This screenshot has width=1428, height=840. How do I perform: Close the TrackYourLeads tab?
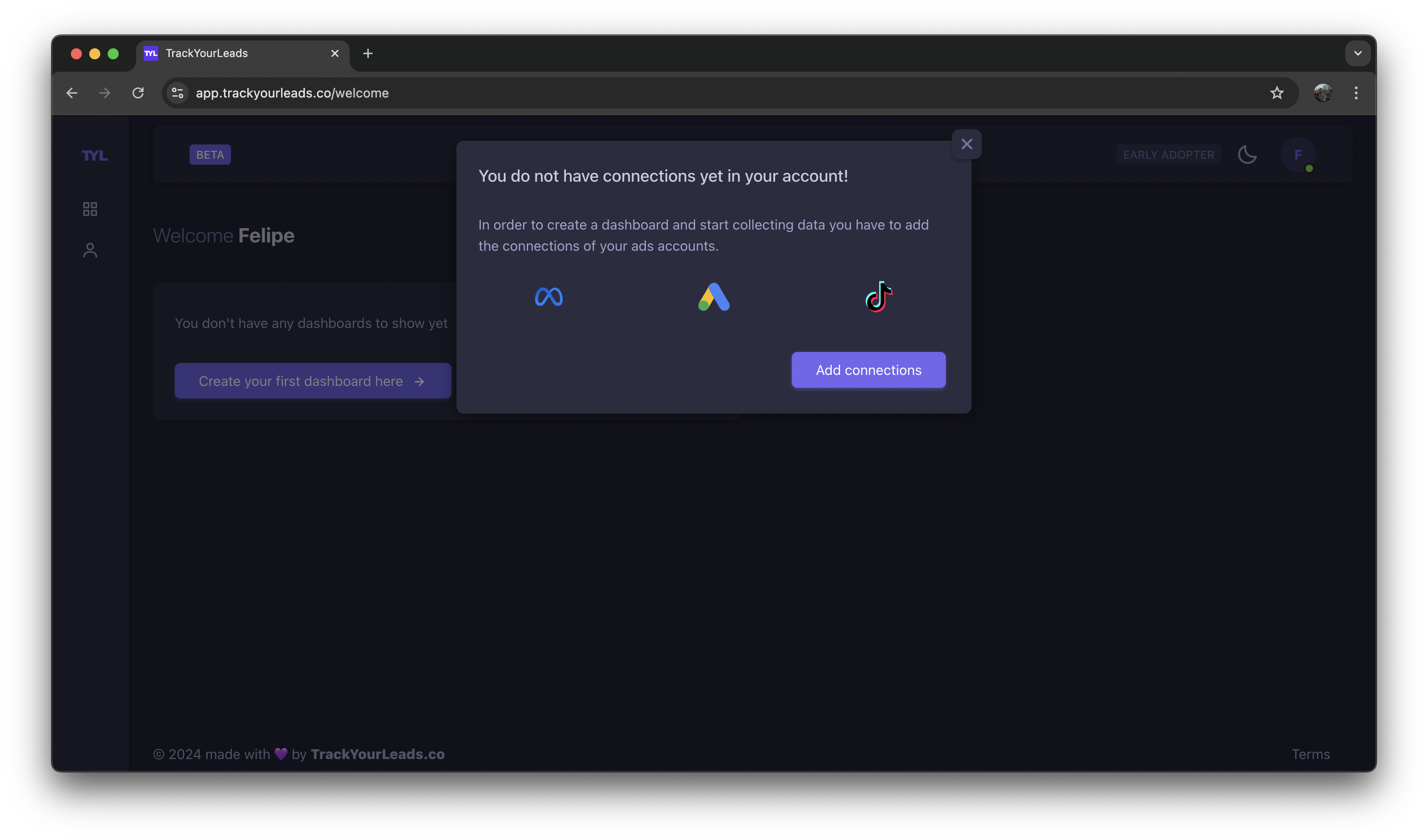(335, 53)
